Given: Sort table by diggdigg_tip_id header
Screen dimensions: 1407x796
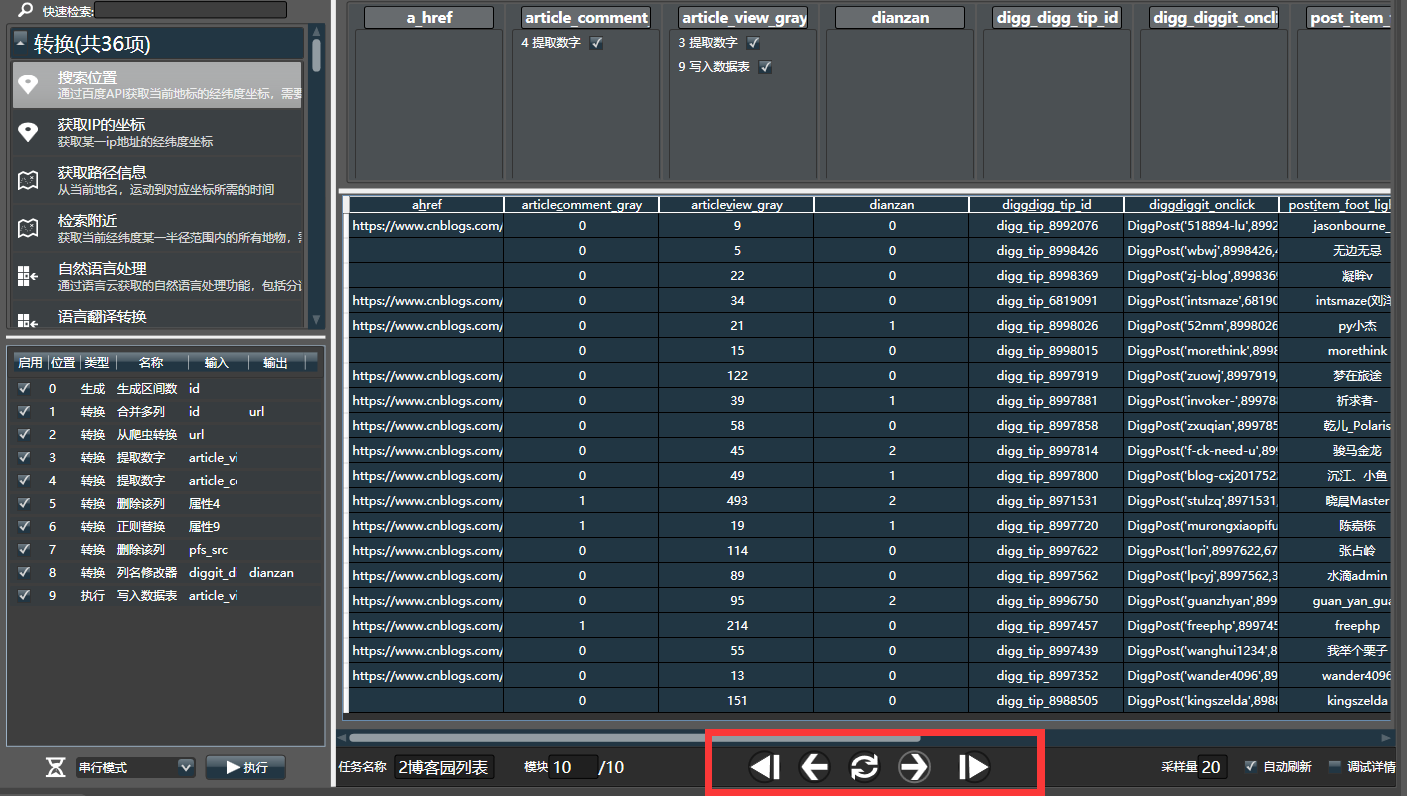Looking at the screenshot, I should pyautogui.click(x=1046, y=204).
